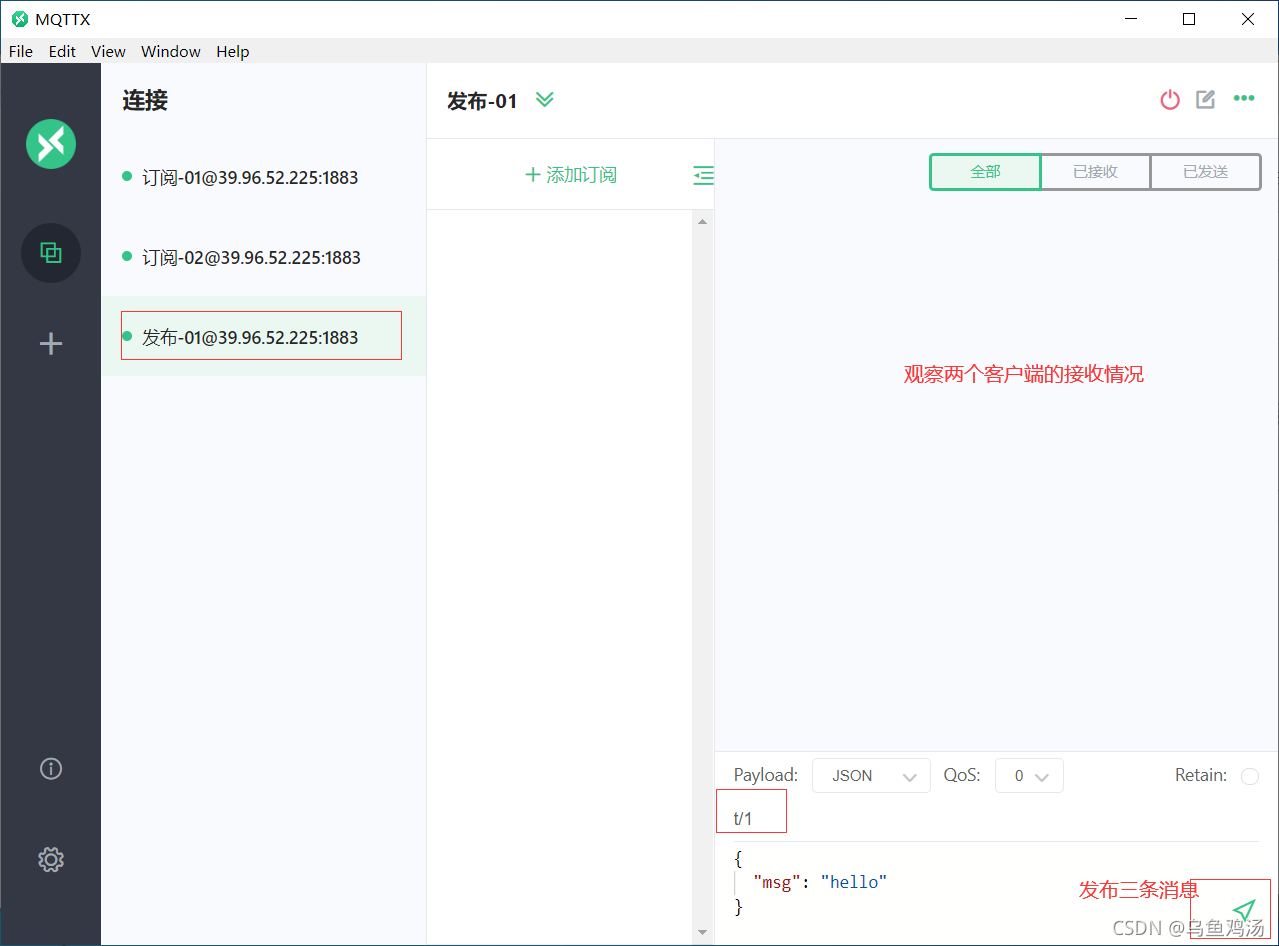Toggle the Retain radio option

(1250, 776)
